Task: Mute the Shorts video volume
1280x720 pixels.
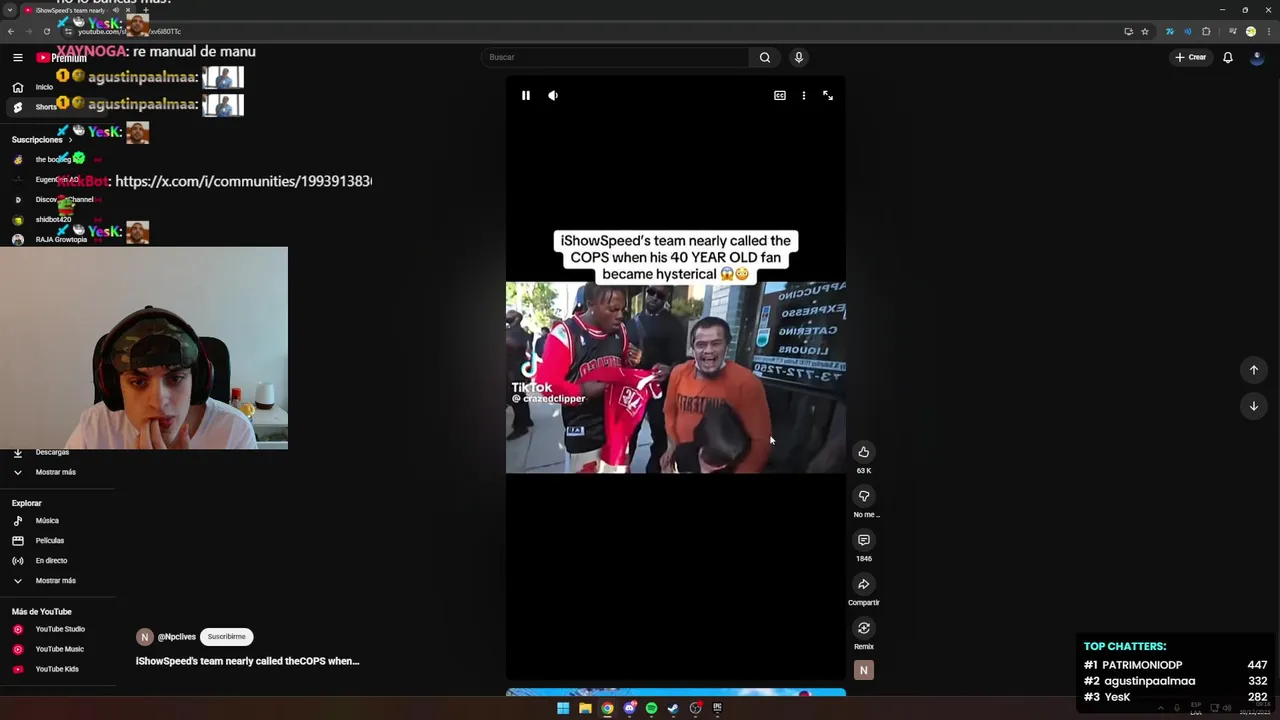Action: coord(553,96)
